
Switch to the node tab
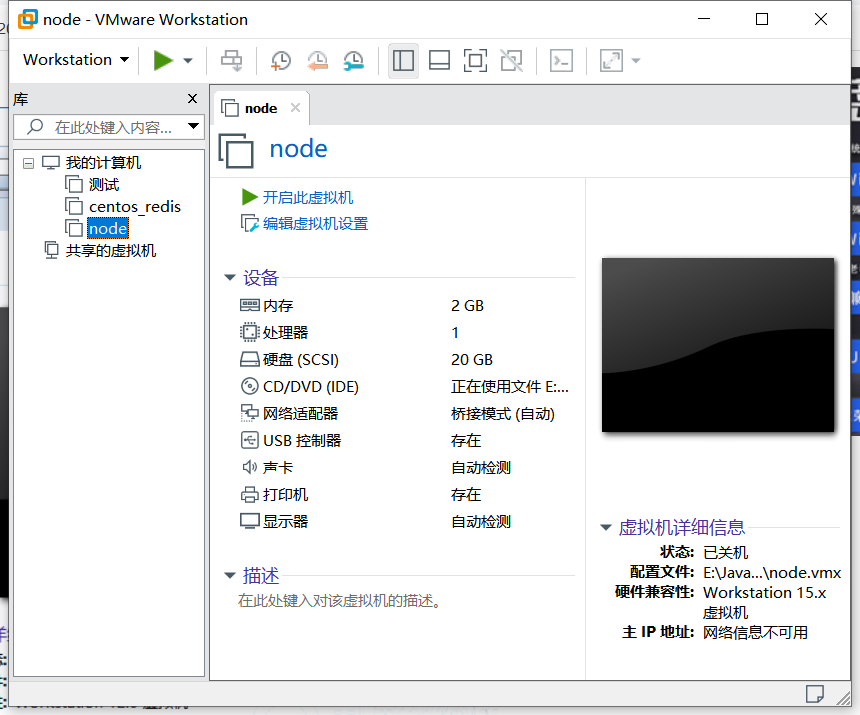coord(261,108)
